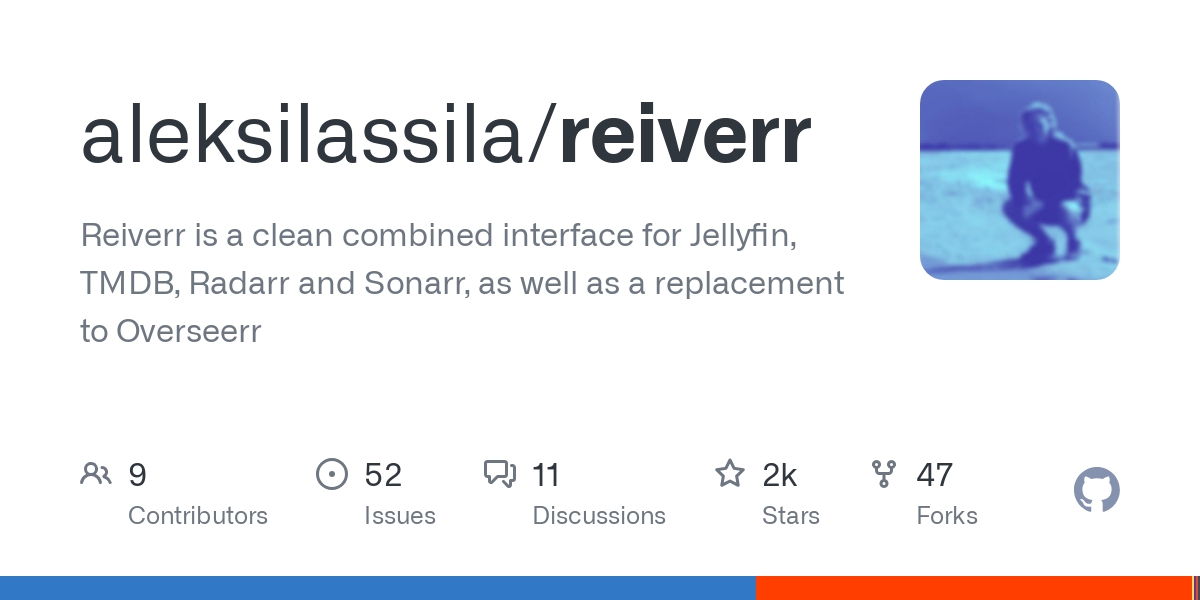Click the GitHub Octocat logo
This screenshot has width=1200, height=600.
1096,491
